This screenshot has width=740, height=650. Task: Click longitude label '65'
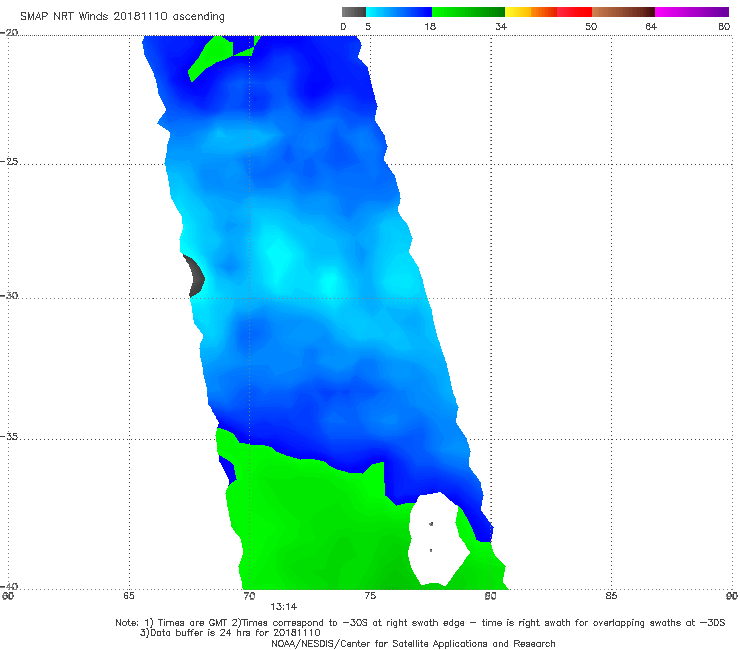129,596
